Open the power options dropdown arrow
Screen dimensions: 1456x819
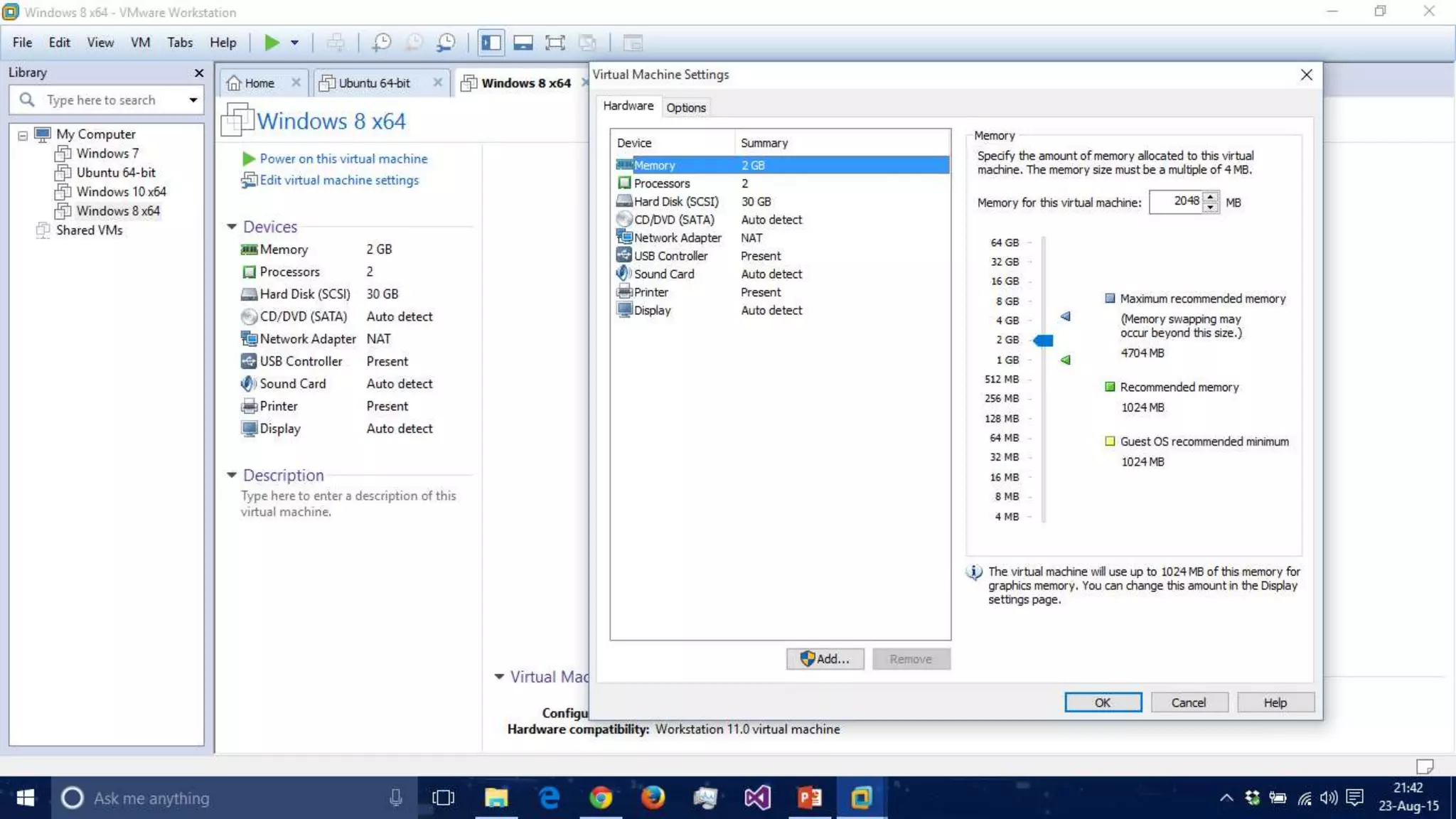tap(294, 43)
